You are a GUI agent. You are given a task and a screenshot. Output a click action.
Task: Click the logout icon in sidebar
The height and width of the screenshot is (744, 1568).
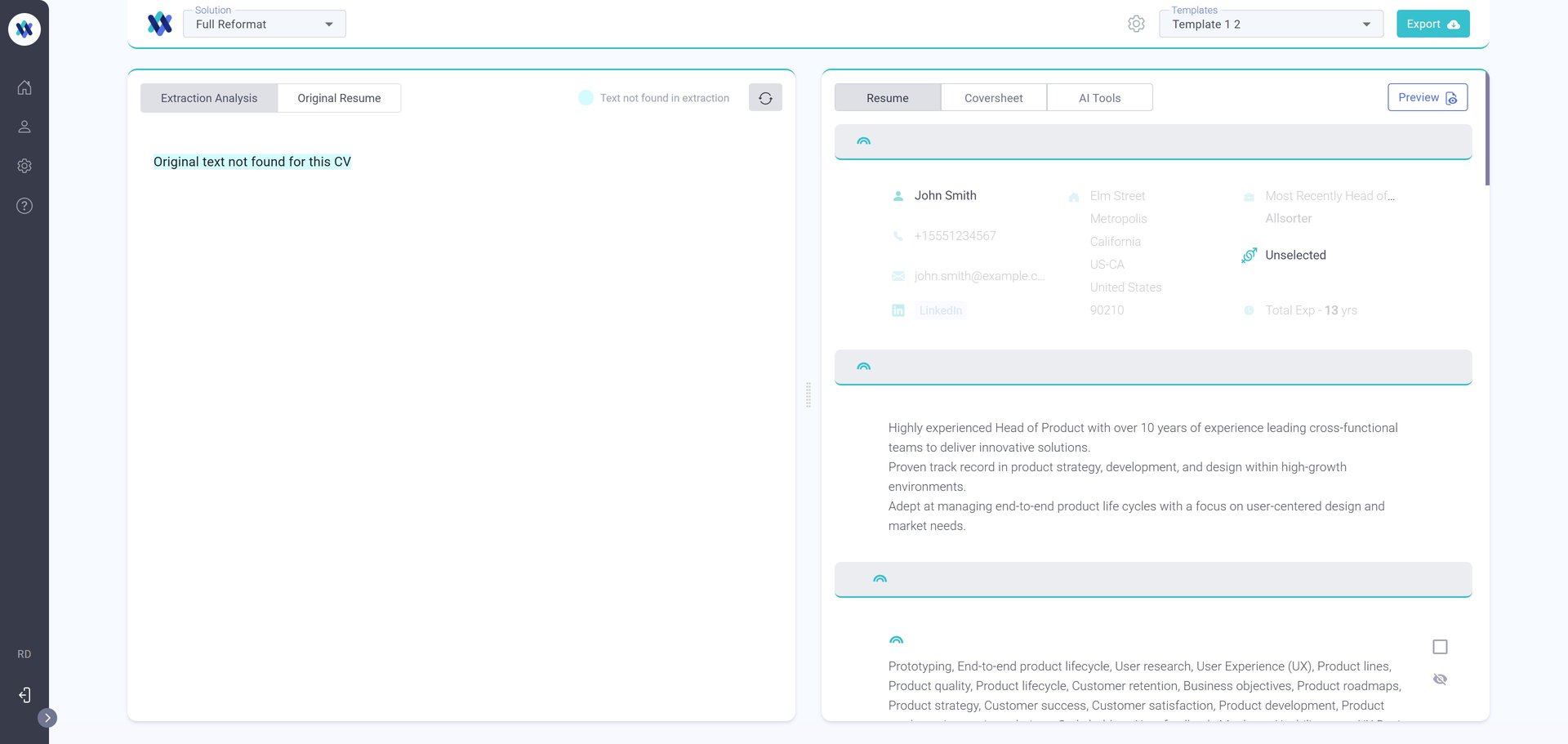coord(24,695)
